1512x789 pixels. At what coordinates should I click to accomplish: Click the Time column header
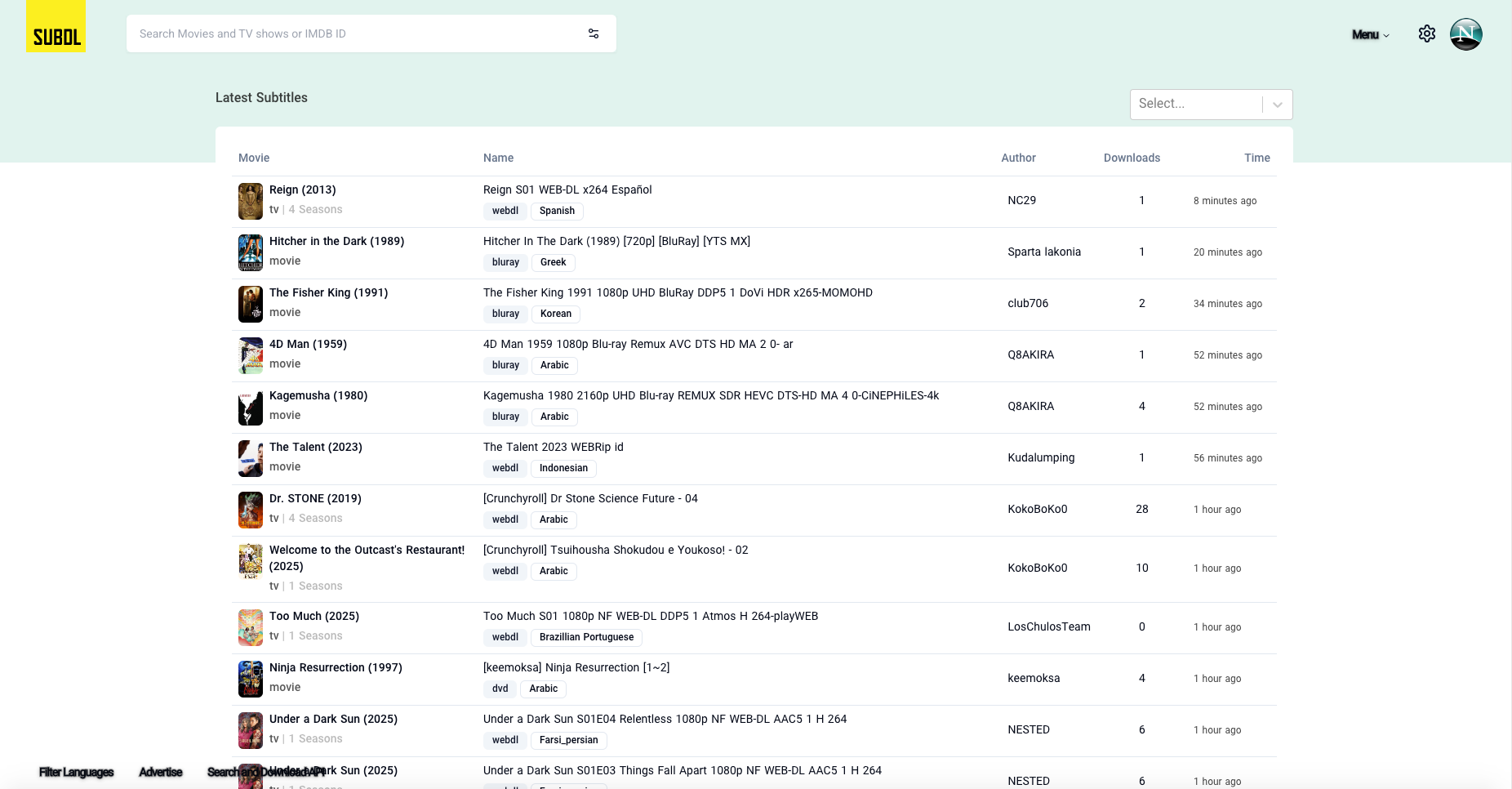click(1257, 158)
